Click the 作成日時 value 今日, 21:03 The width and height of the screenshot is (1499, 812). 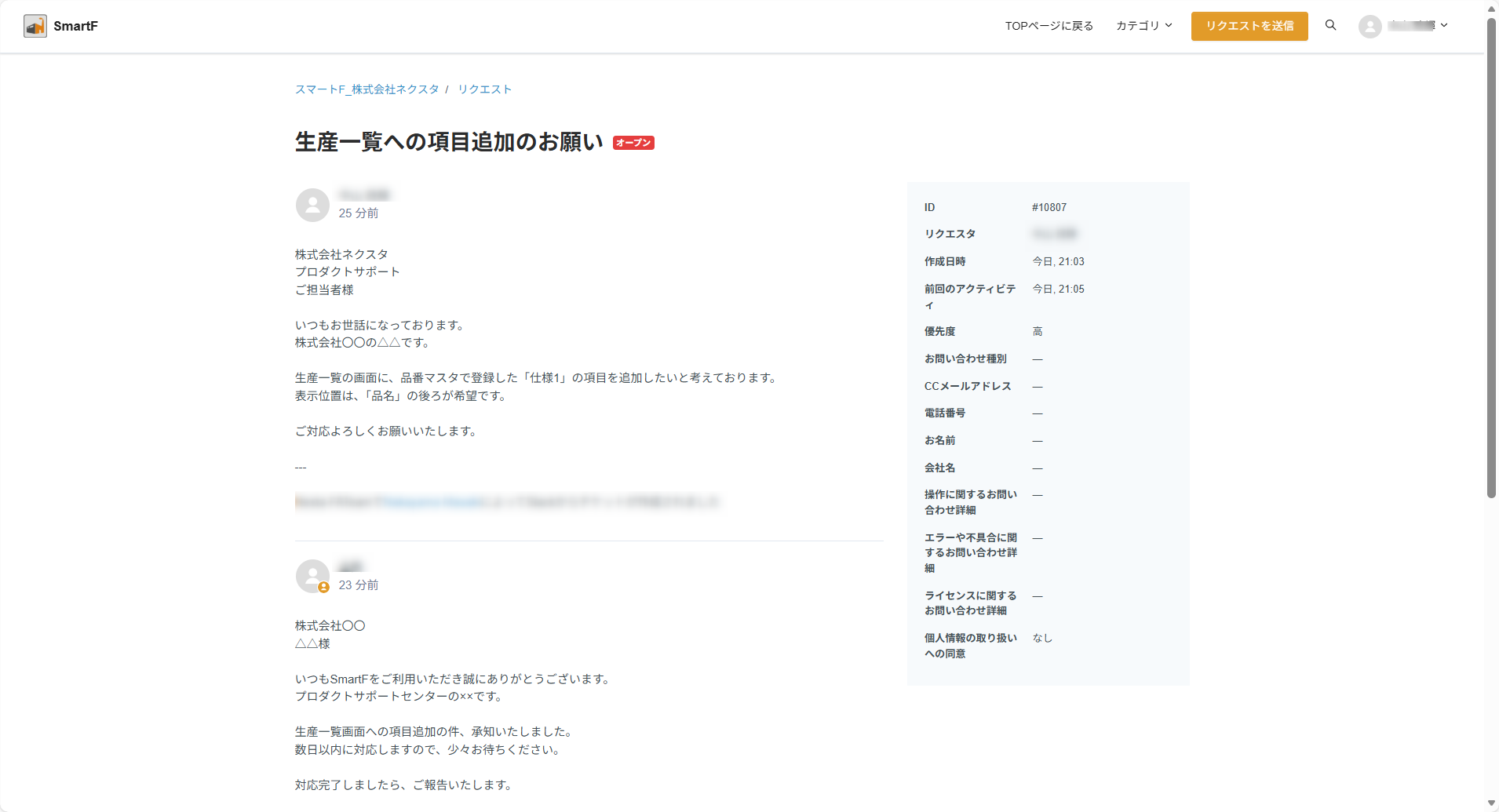click(1058, 262)
